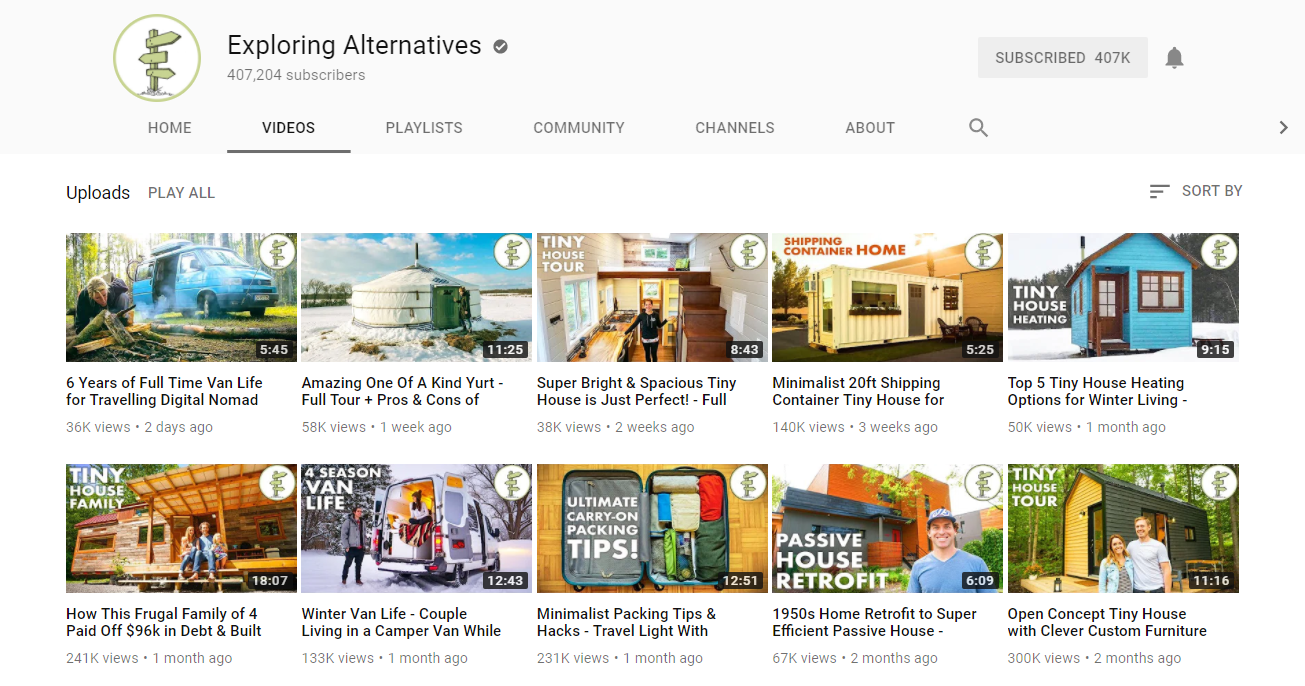The height and width of the screenshot is (686, 1305).
Task: Click '231K views • 1 month ago' text
Action: pos(620,658)
